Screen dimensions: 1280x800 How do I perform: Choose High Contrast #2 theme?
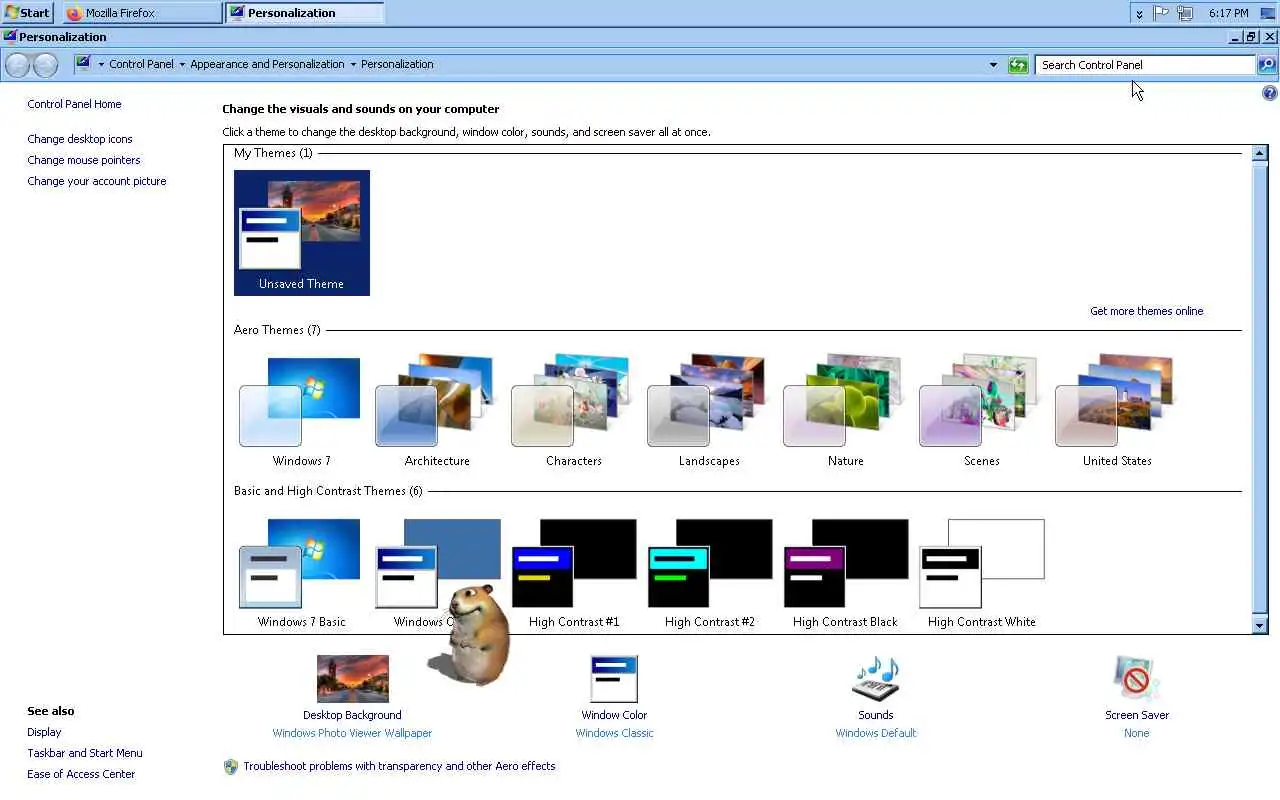coord(709,573)
